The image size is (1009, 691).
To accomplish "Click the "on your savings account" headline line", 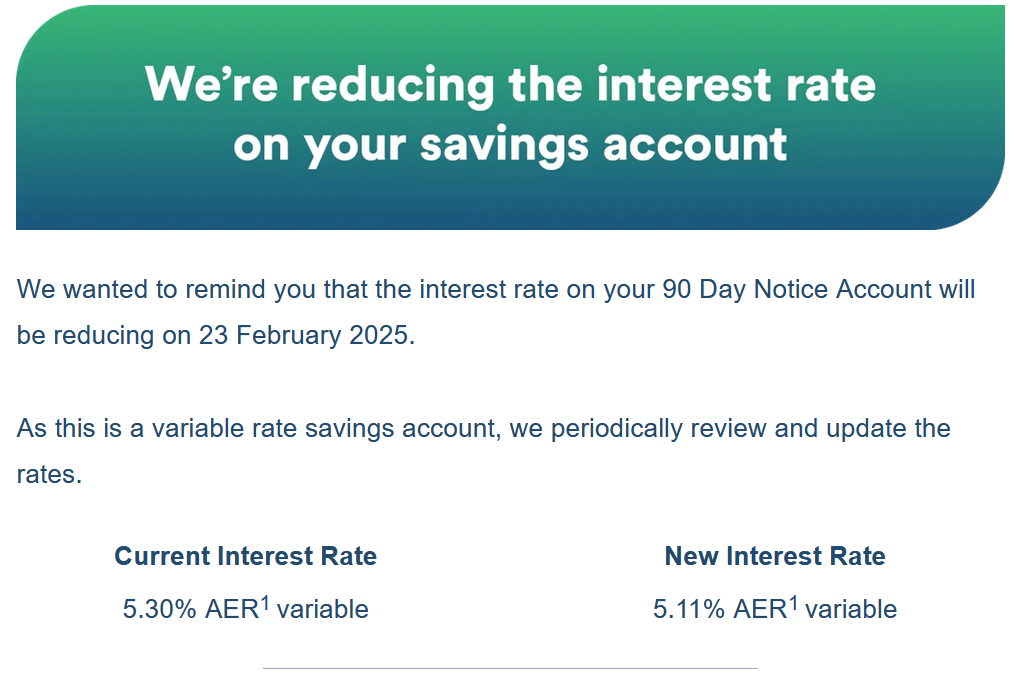I will point(510,145).
